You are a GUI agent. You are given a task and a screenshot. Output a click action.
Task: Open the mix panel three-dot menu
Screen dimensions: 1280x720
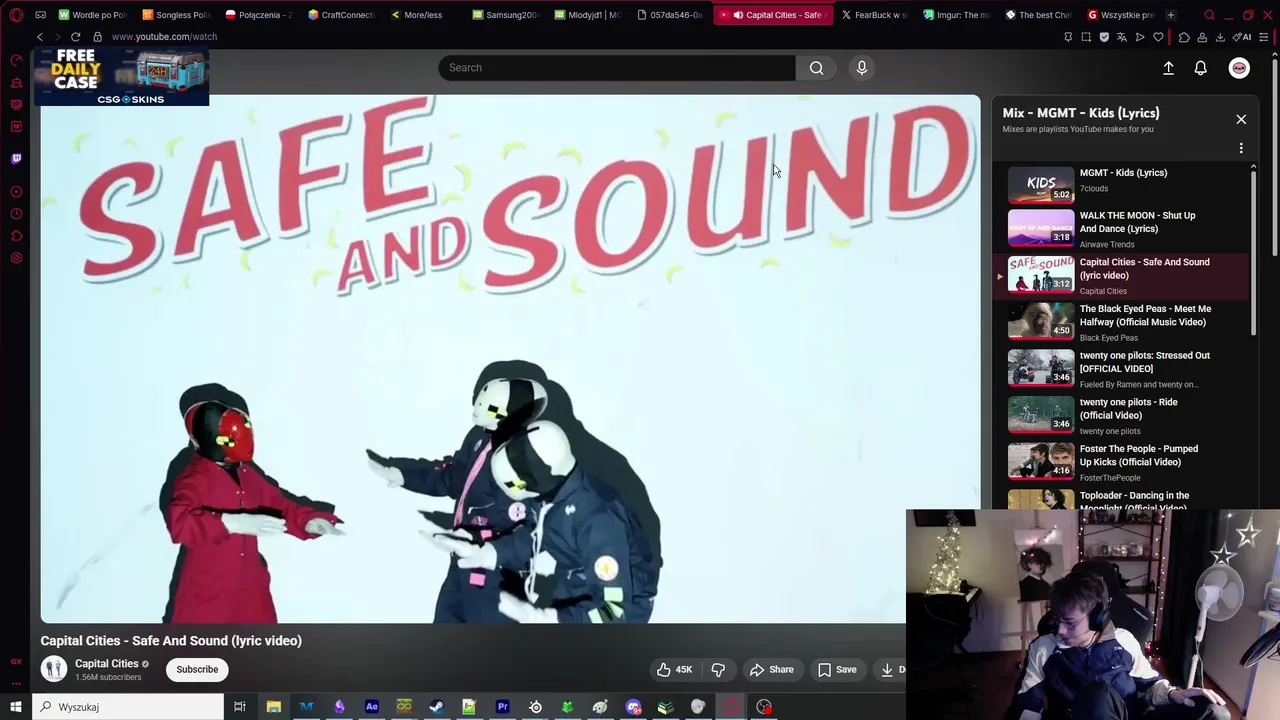(x=1241, y=148)
